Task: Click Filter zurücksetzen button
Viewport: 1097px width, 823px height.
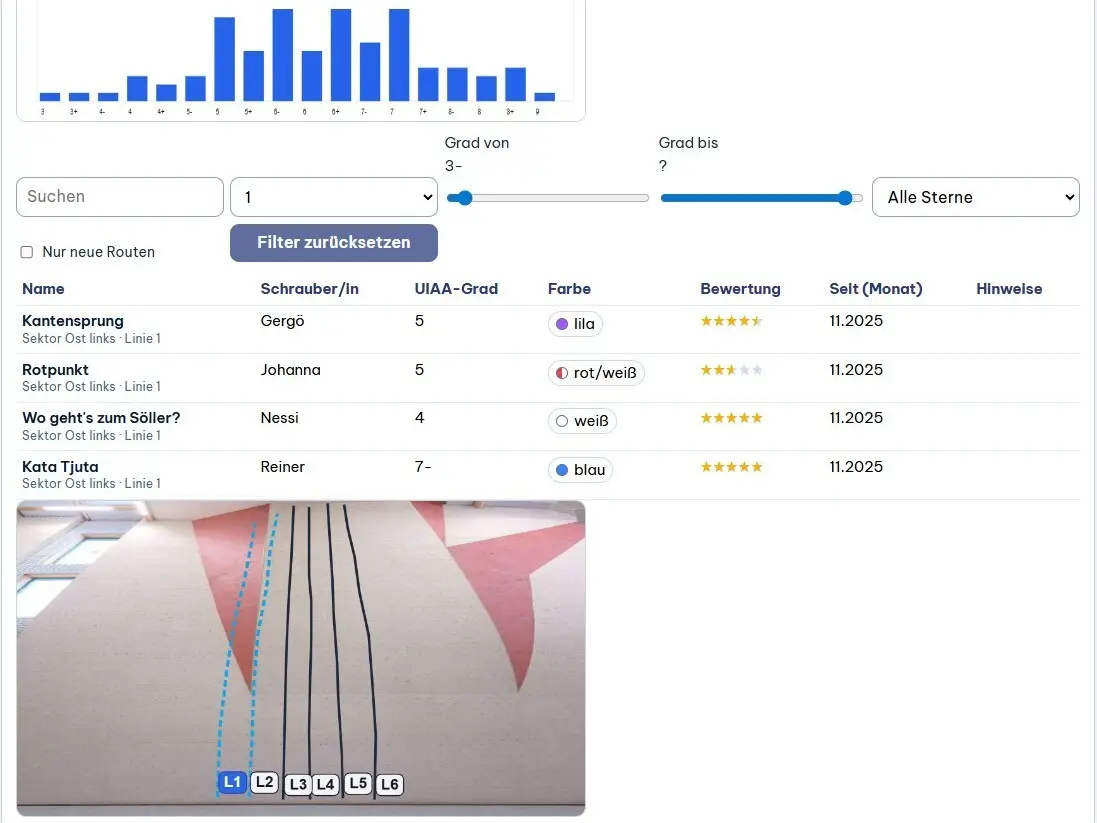Action: pyautogui.click(x=333, y=243)
